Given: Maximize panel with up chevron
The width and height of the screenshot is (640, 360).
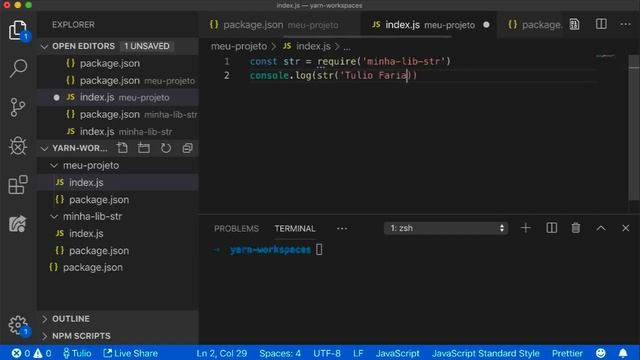Looking at the screenshot, I should click(601, 228).
